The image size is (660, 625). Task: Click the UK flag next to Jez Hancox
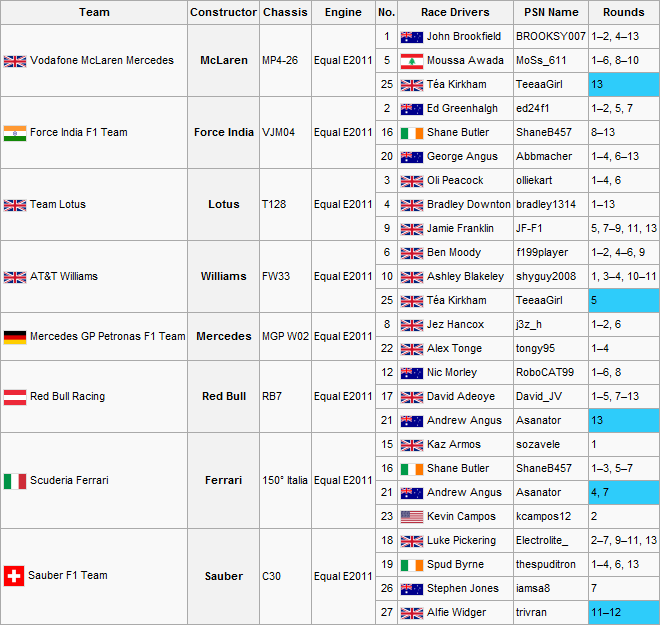tap(412, 325)
